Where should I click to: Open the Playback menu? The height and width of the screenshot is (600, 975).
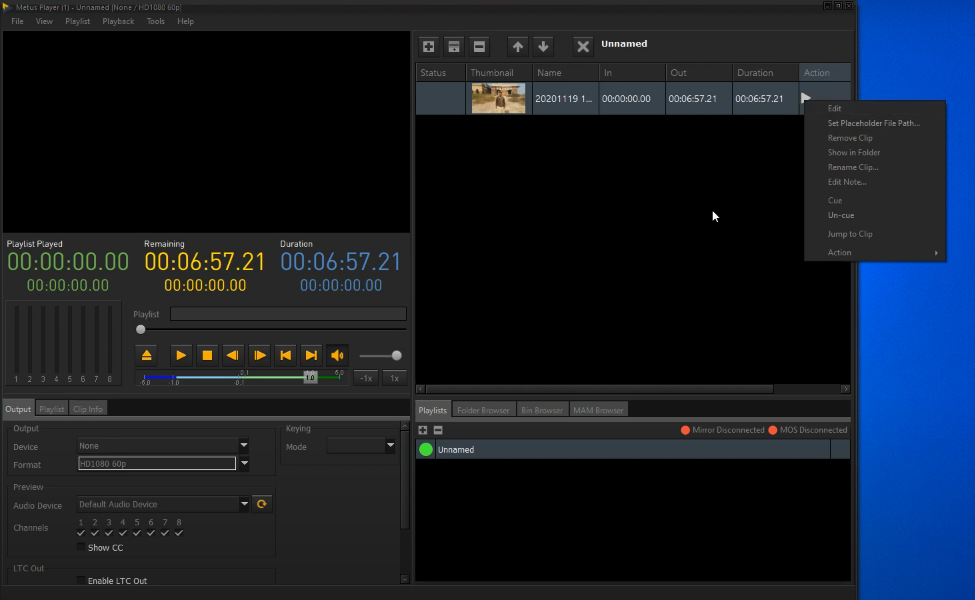[118, 21]
